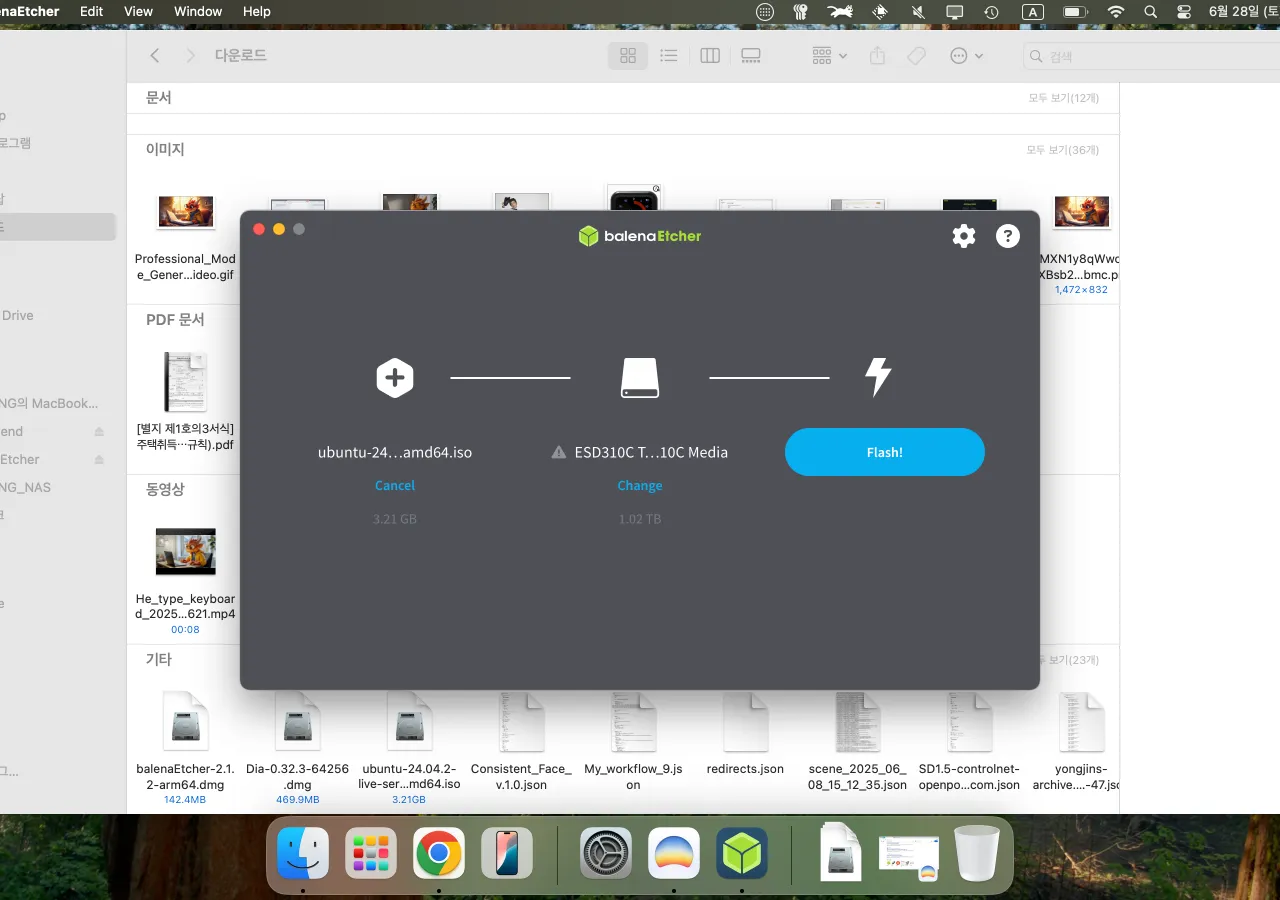The width and height of the screenshot is (1280, 900).
Task: Click the help question mark icon
Action: (1007, 236)
